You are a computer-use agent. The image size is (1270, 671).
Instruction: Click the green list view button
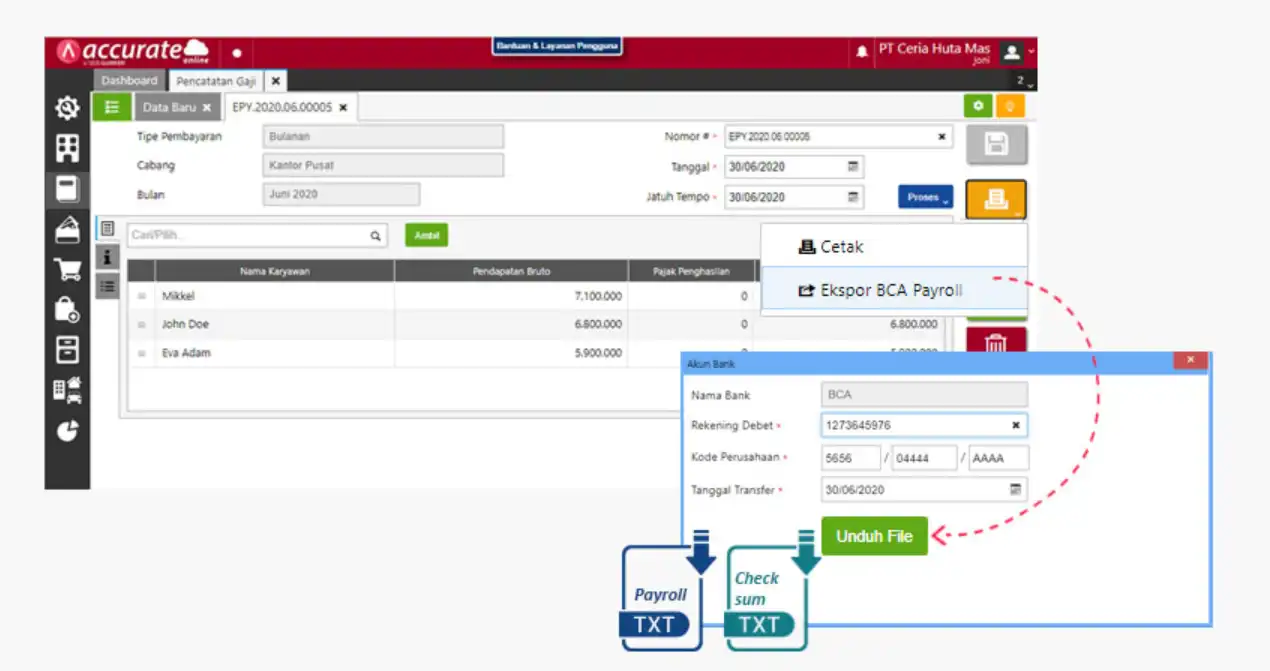112,107
